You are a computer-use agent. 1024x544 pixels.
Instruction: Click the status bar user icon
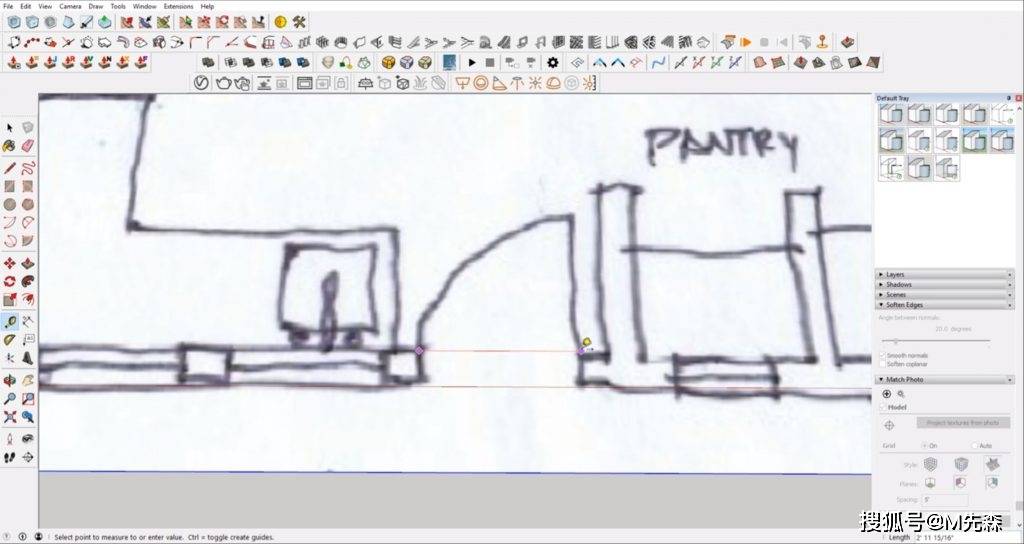tap(39, 537)
